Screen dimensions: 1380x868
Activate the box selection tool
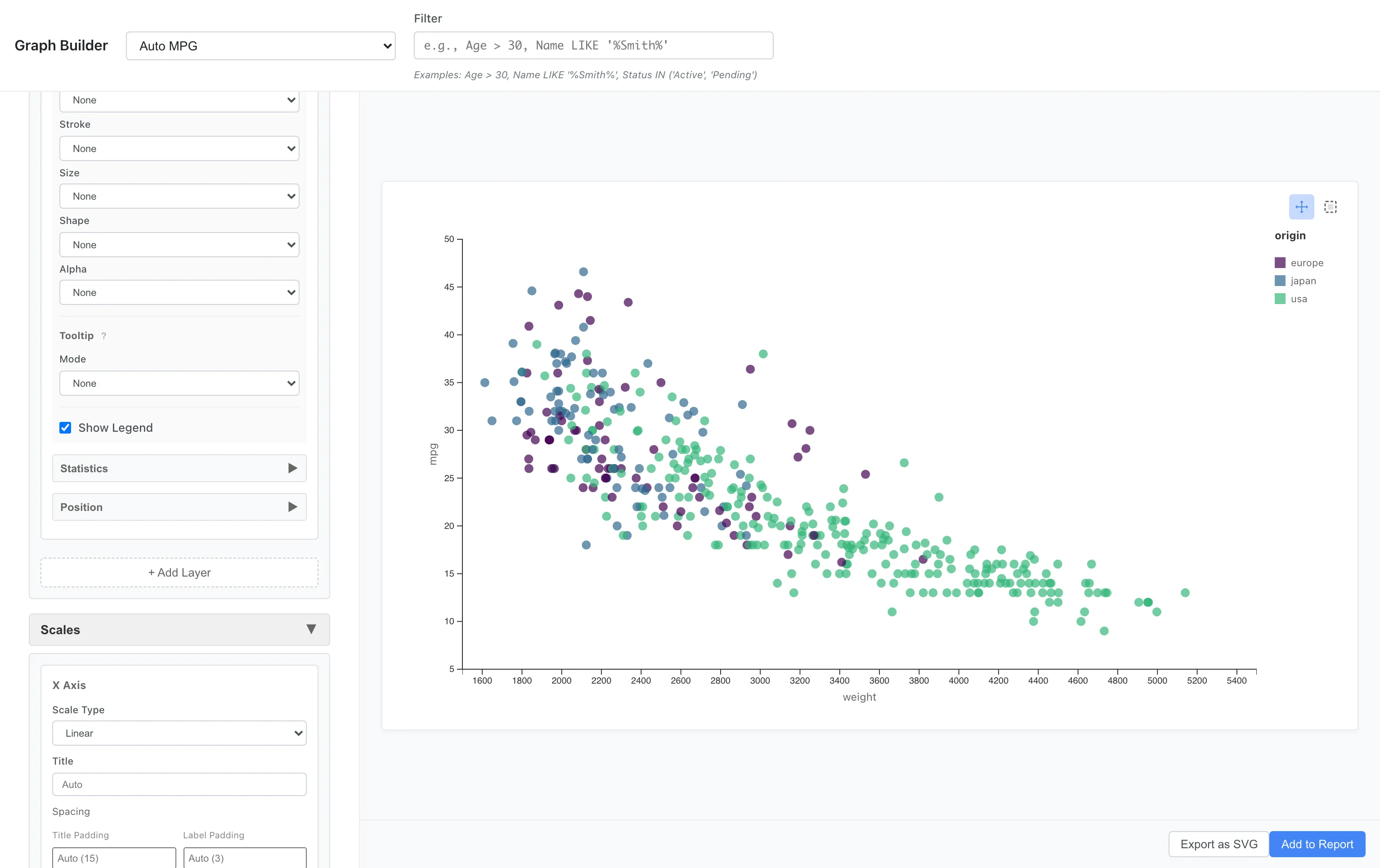(1330, 207)
